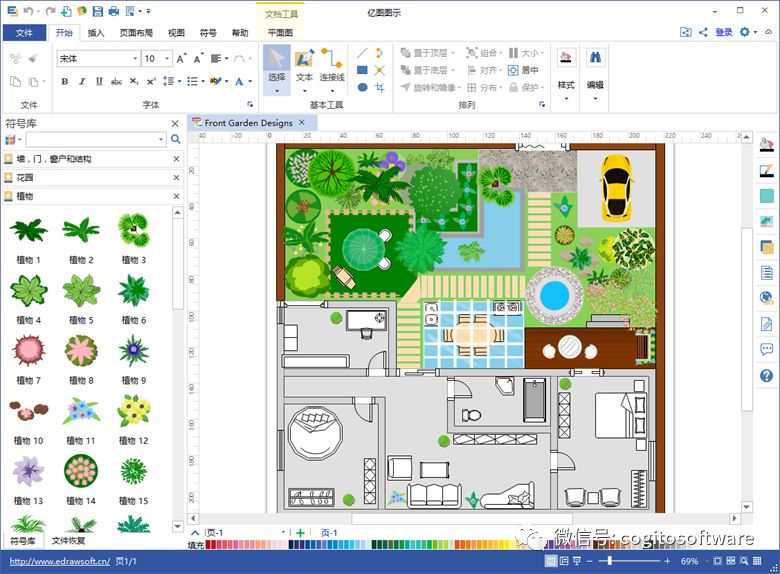780x574 pixels.
Task: Switch to the 插入 ribbon tab
Action: click(x=96, y=33)
